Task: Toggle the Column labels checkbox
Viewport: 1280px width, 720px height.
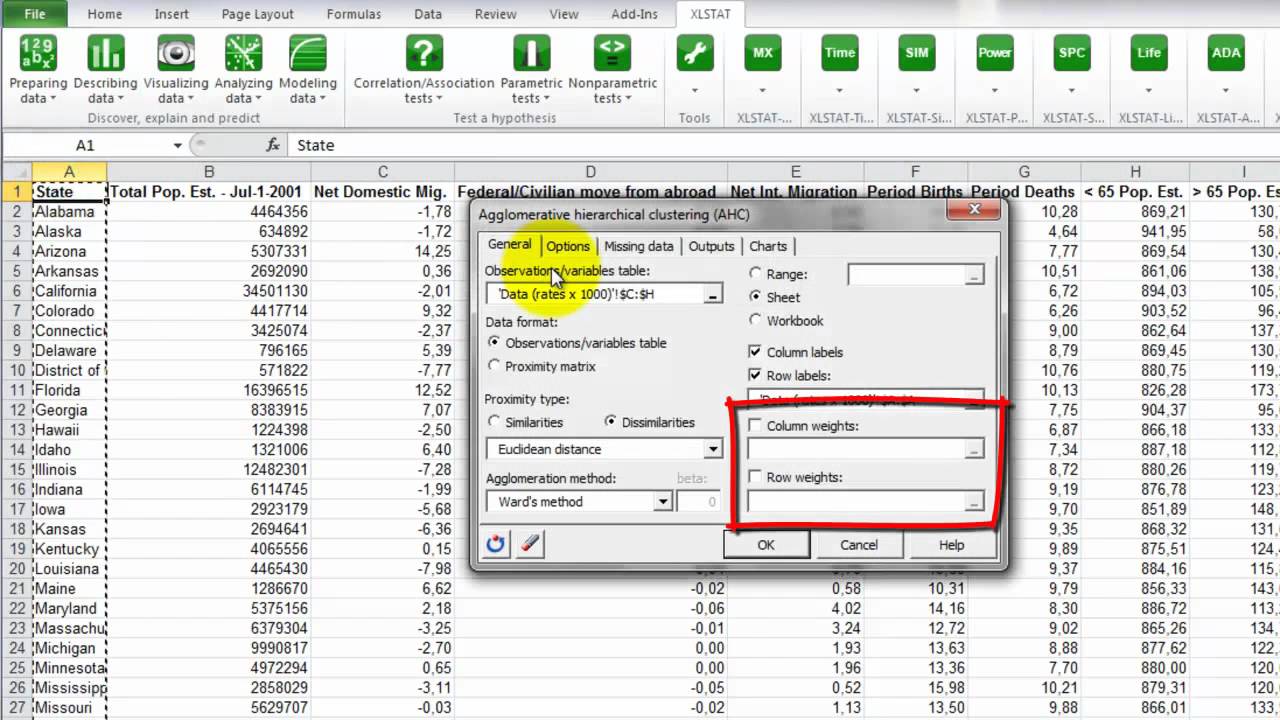Action: 755,352
